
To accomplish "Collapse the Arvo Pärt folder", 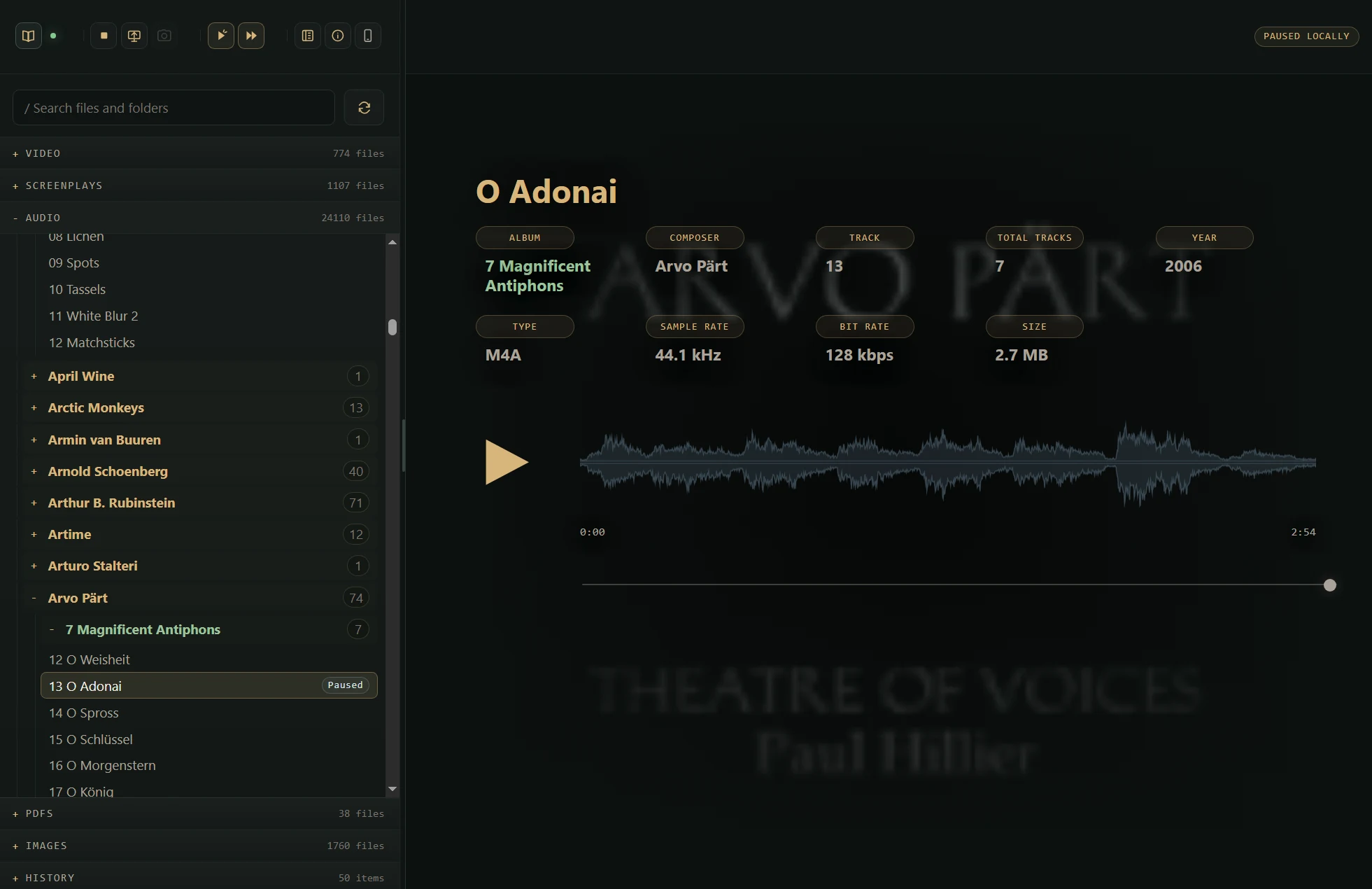I will coord(199,598).
